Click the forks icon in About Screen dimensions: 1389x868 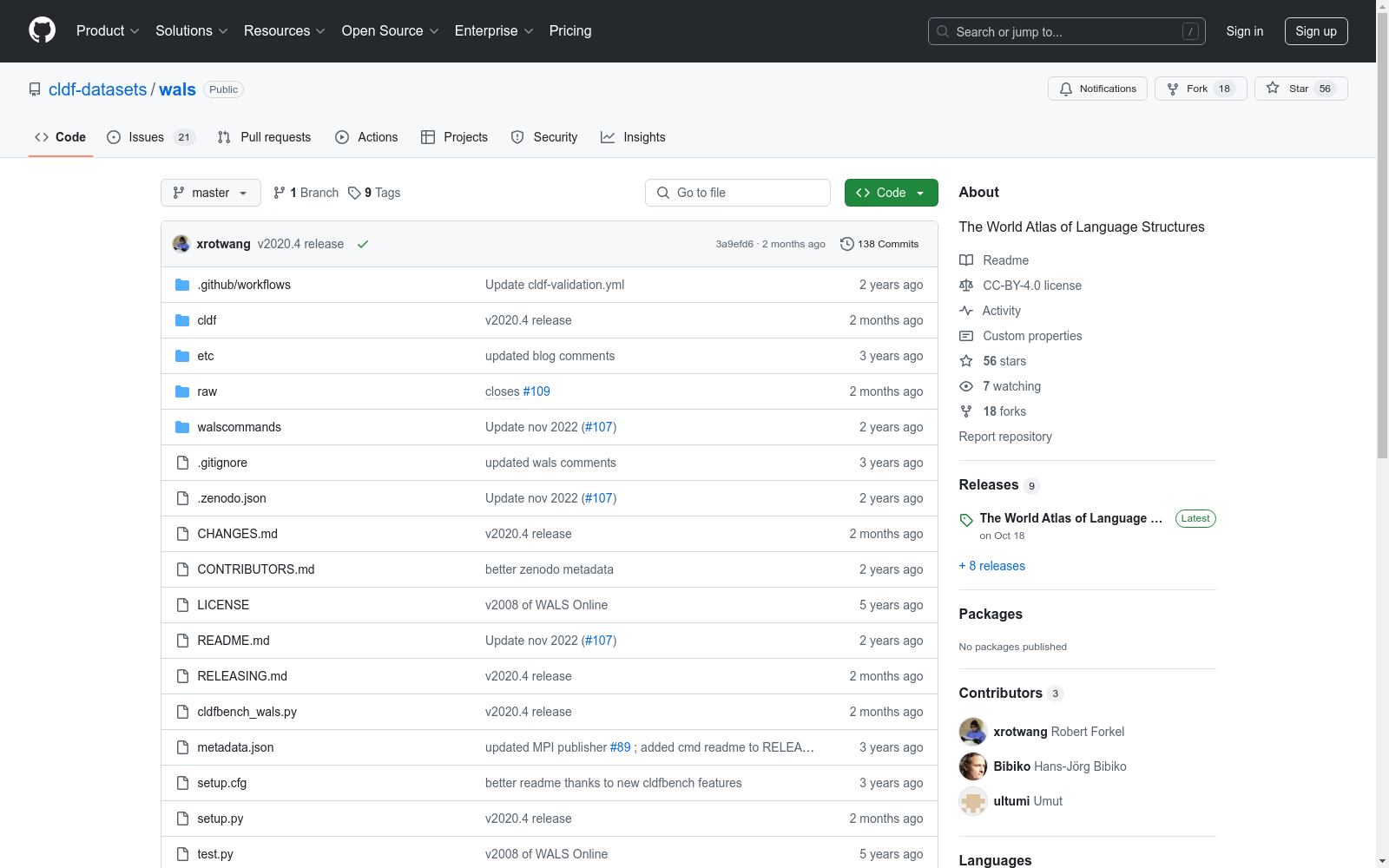tap(966, 411)
